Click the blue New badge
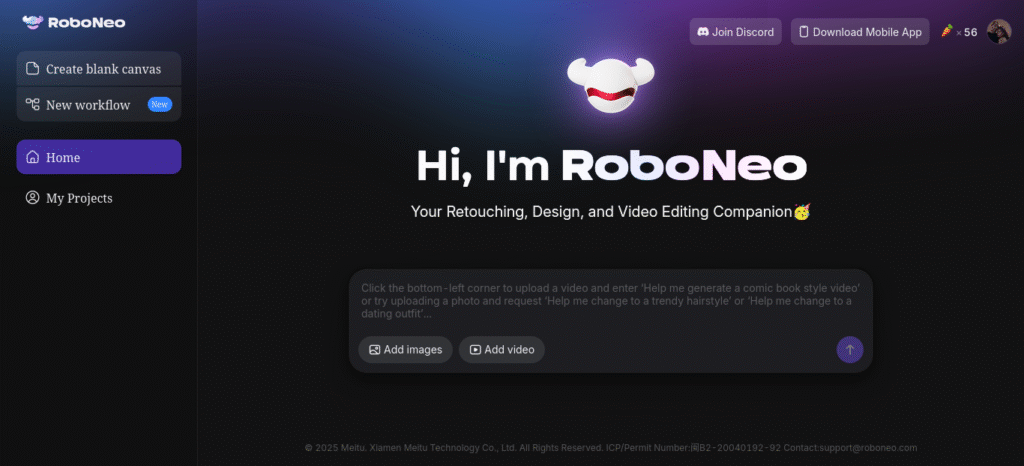1024x466 pixels. coord(160,104)
